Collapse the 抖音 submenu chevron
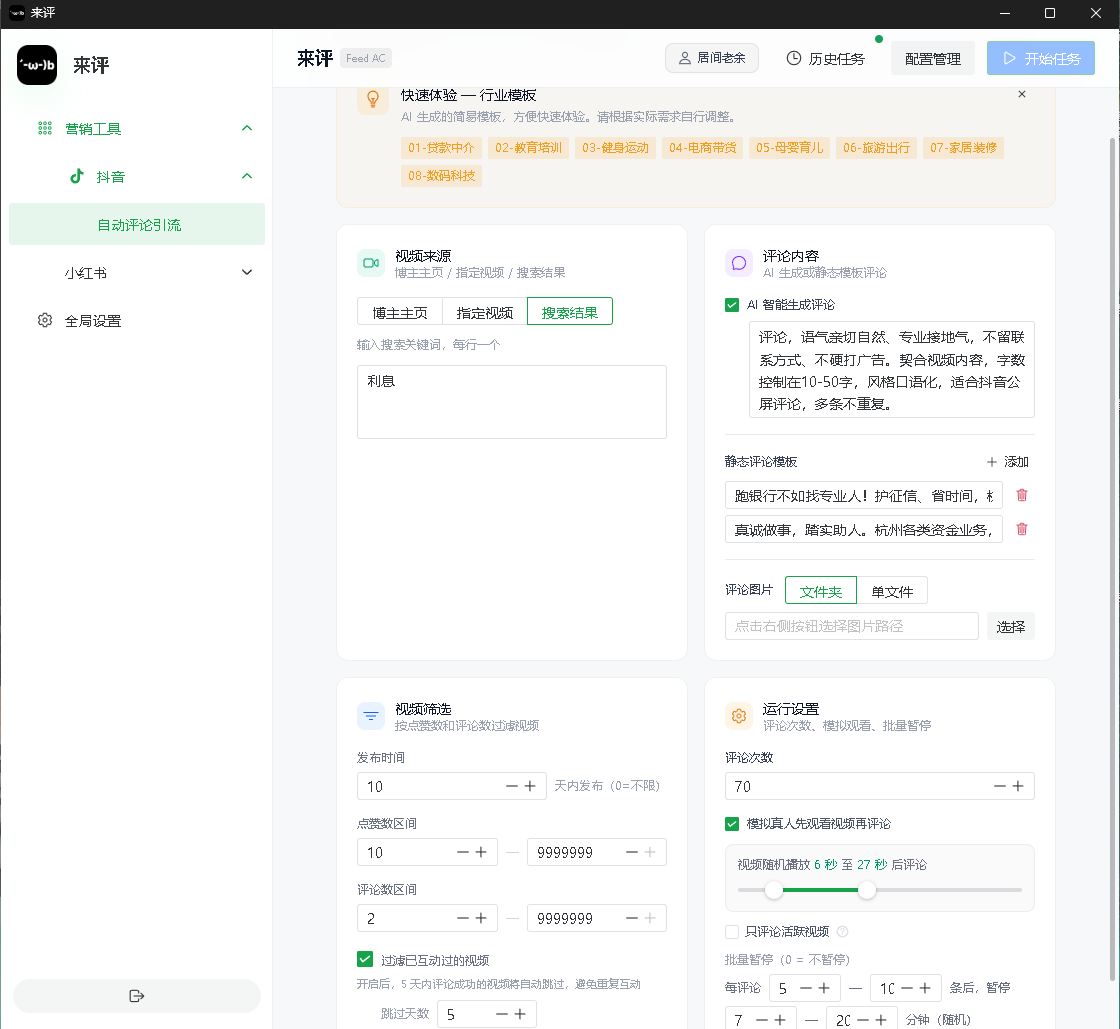 click(x=246, y=176)
